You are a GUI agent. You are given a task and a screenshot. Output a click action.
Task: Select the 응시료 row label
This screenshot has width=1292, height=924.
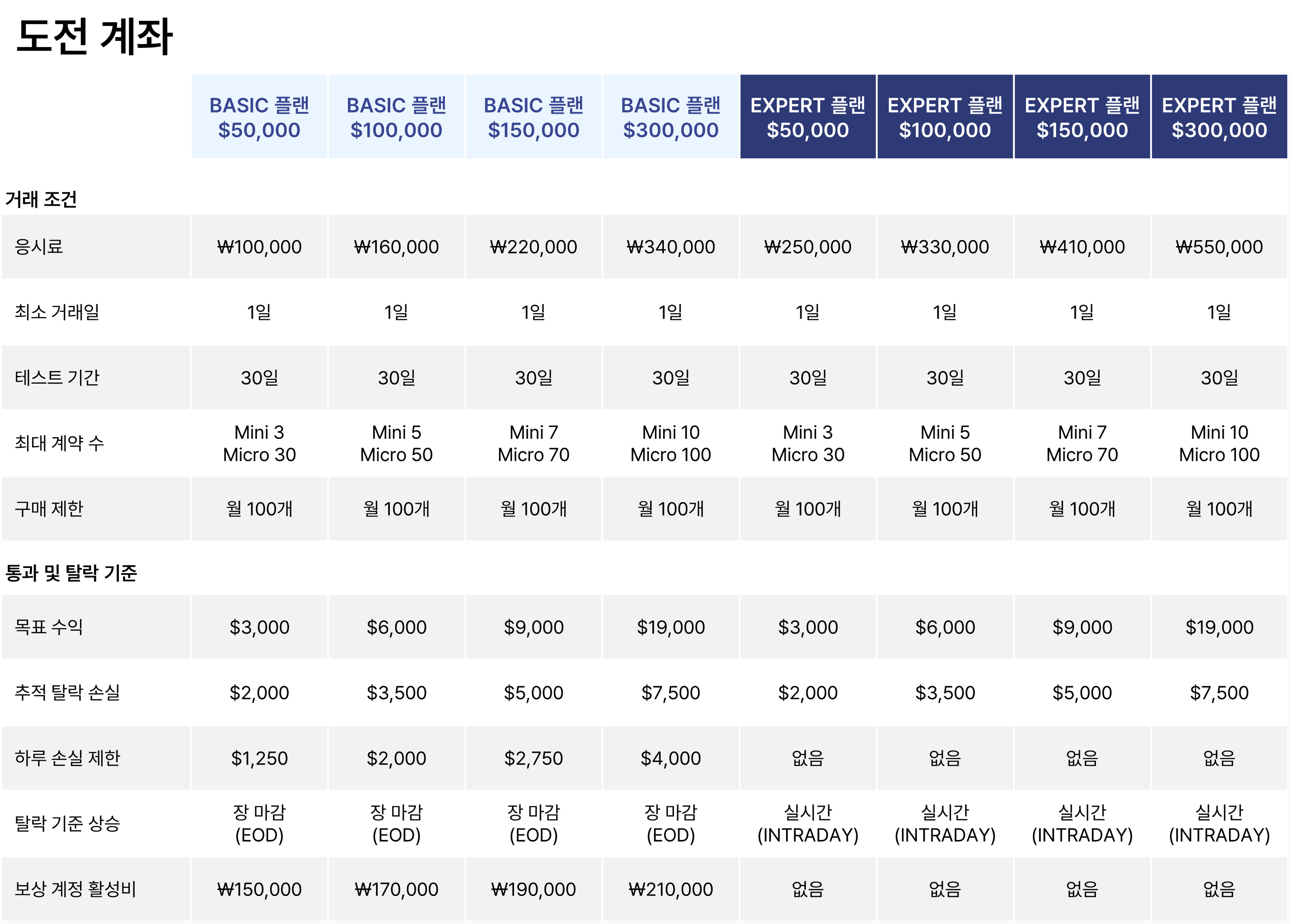click(x=39, y=247)
